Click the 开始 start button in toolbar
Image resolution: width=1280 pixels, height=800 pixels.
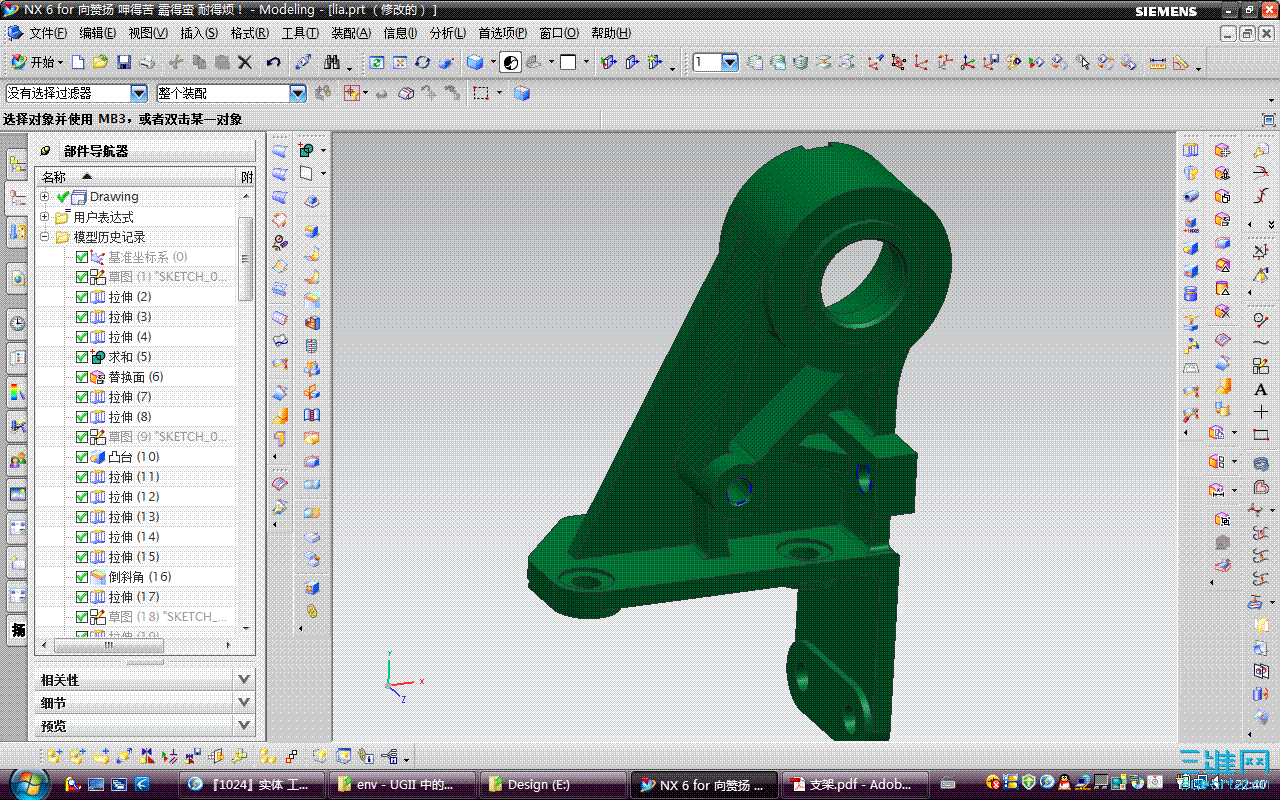pyautogui.click(x=36, y=62)
